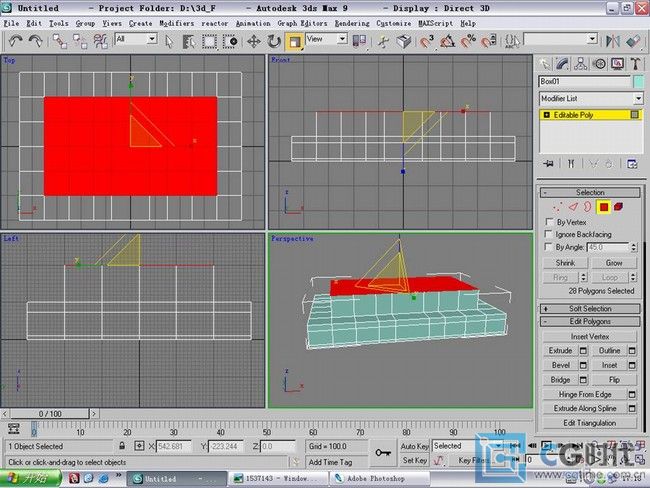Toggle the Angle Snap icon
The image size is (650, 488).
pyautogui.click(x=447, y=41)
